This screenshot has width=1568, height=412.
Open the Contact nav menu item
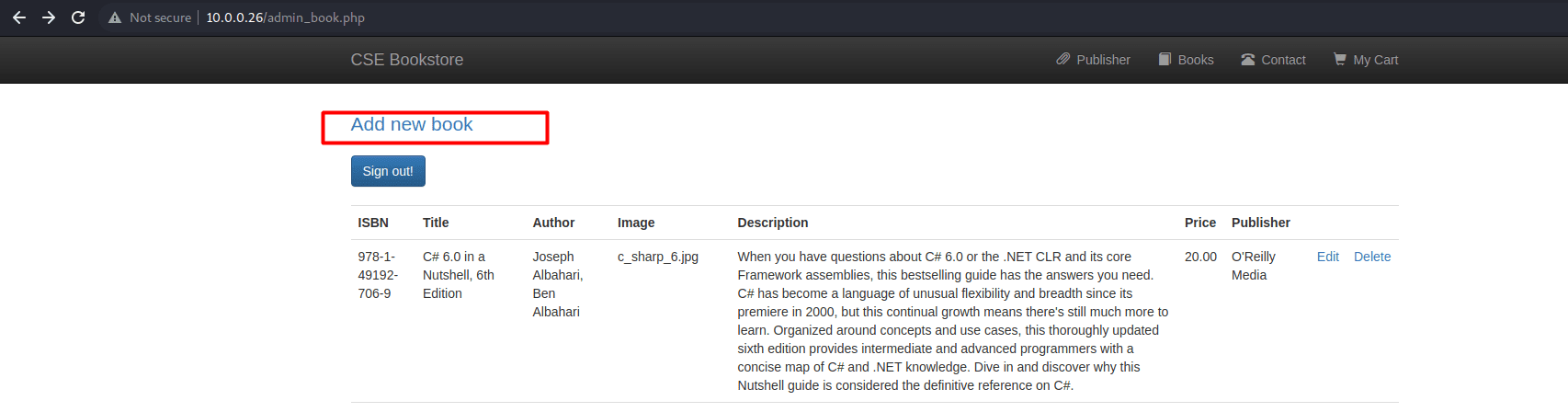coord(1273,60)
